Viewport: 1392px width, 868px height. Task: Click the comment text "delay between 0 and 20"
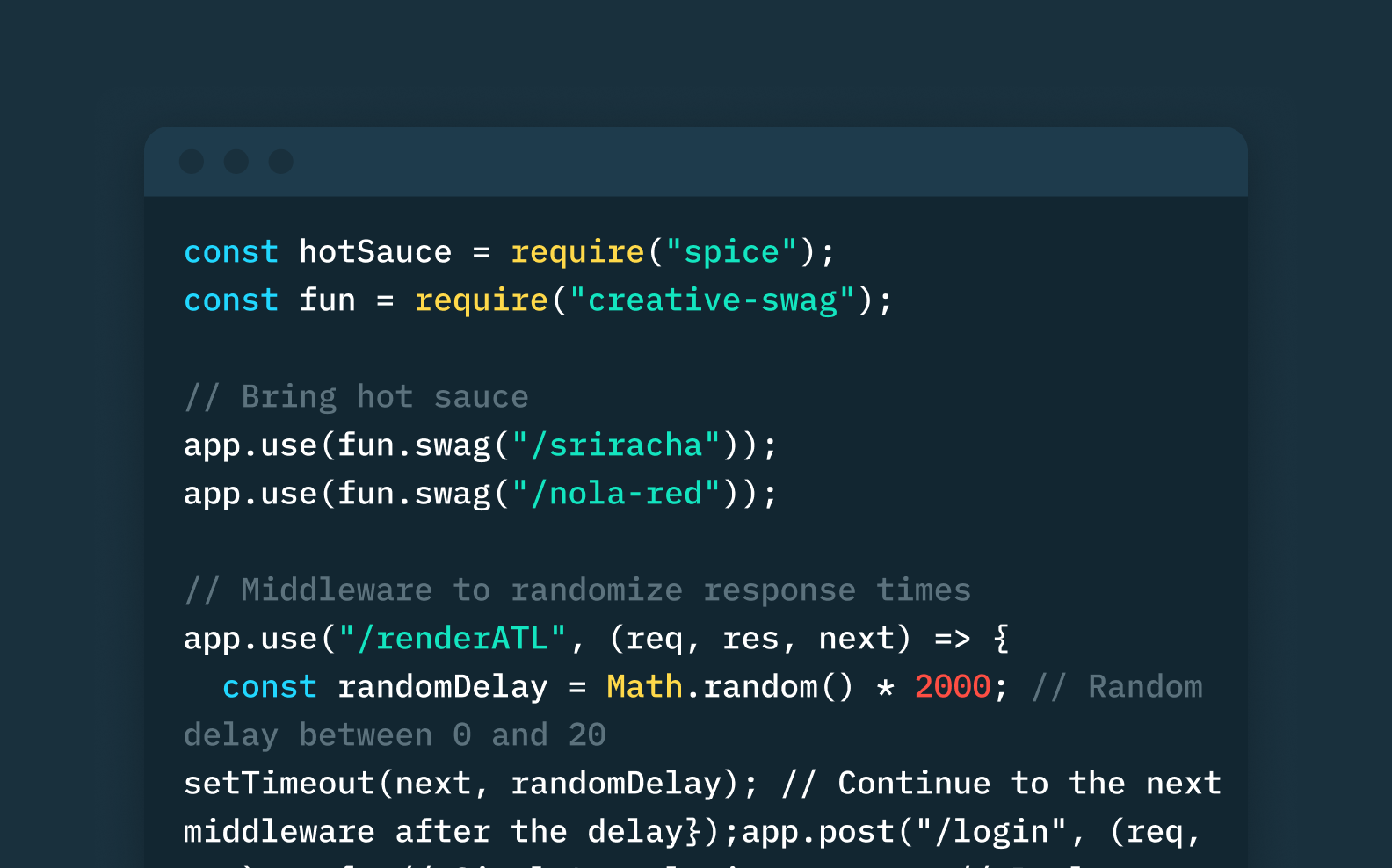(395, 735)
